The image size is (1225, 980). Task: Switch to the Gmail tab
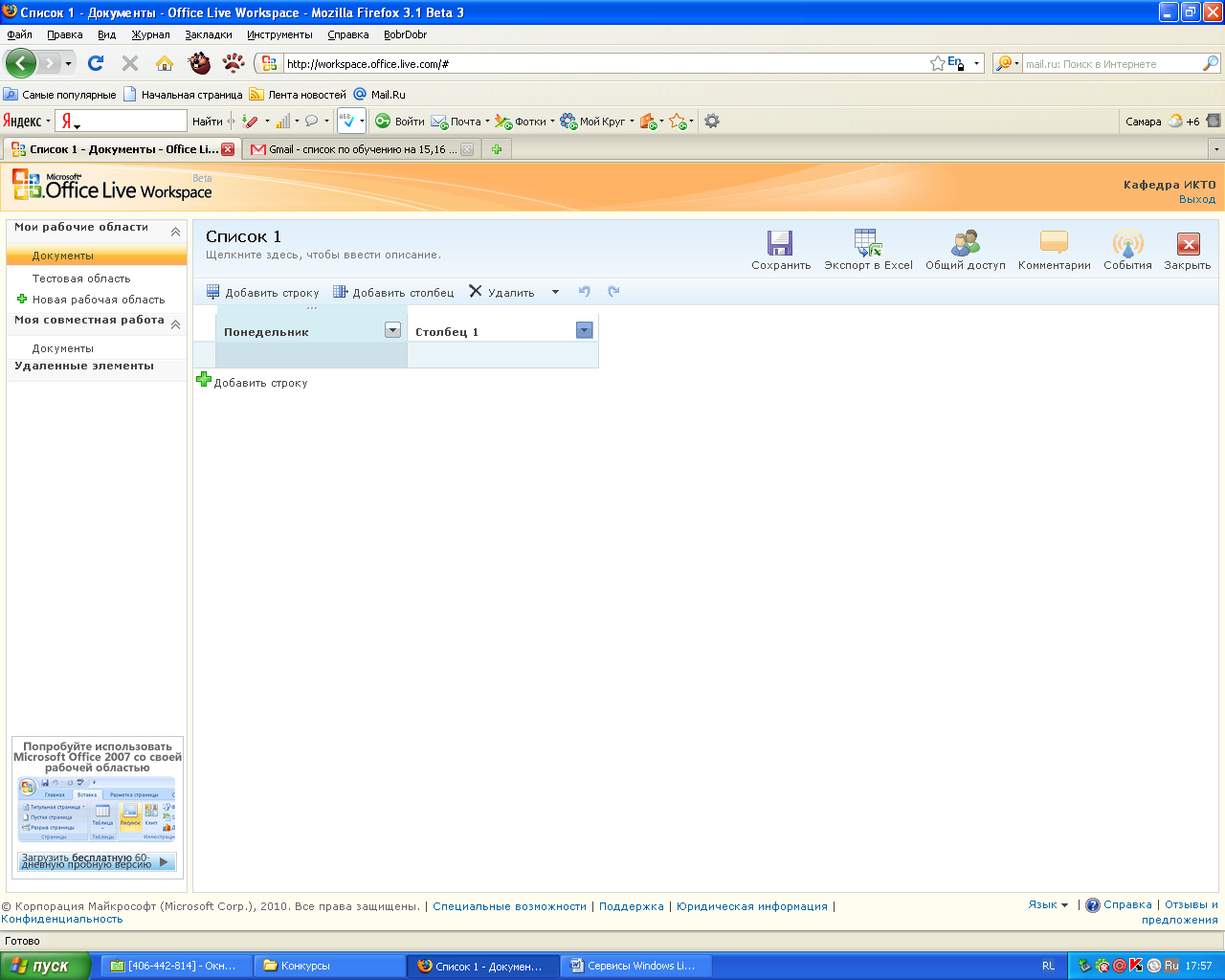click(x=362, y=149)
